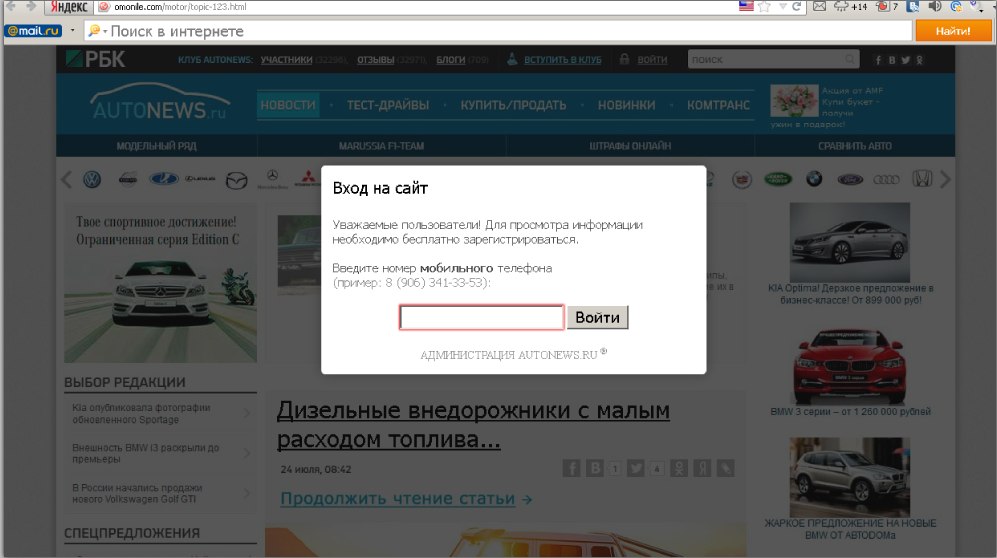
Task: Open the mail.ru toolbar dropdown arrow
Action: pos(72,31)
